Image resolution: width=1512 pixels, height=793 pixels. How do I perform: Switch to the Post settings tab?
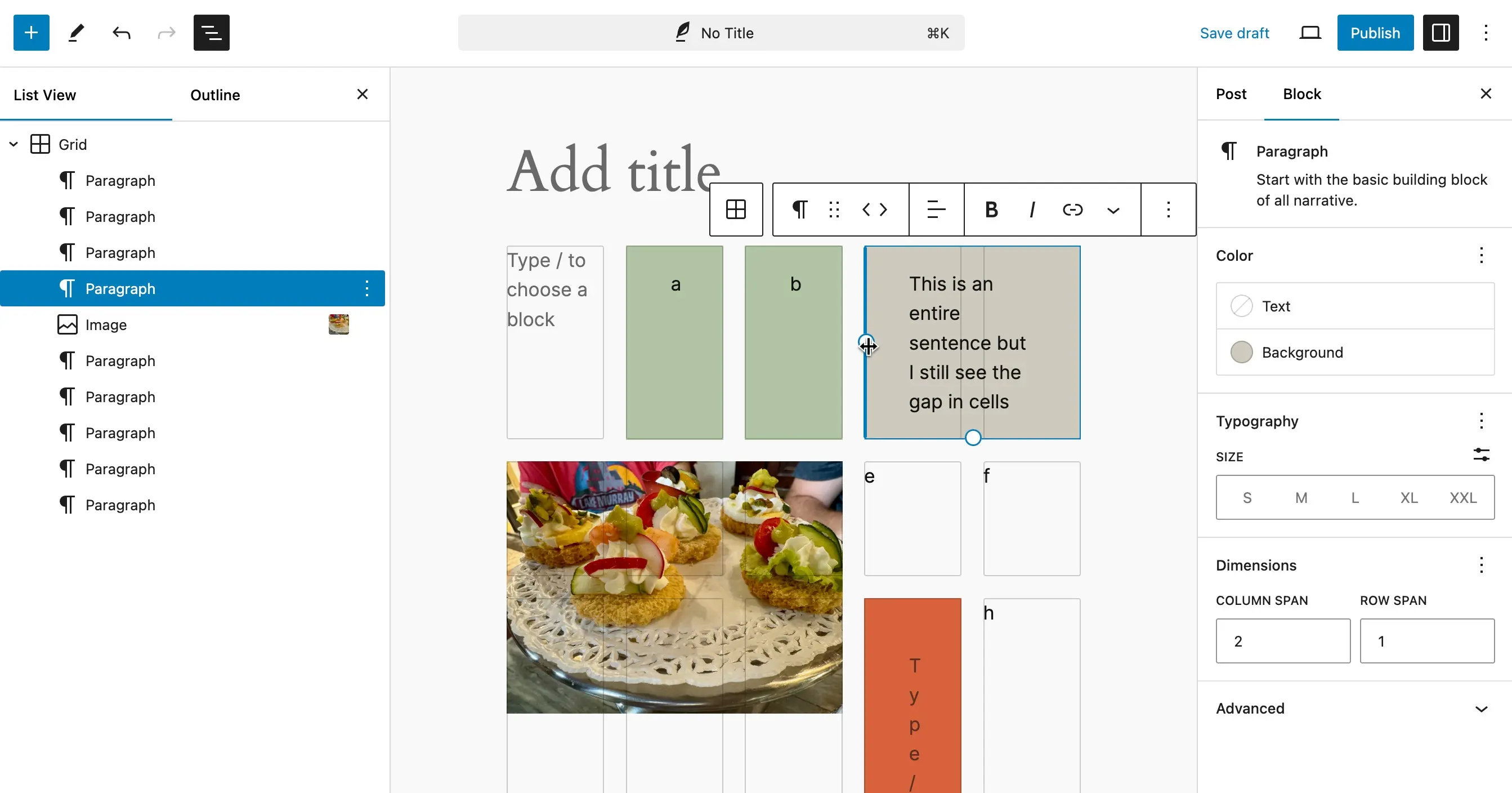point(1231,93)
